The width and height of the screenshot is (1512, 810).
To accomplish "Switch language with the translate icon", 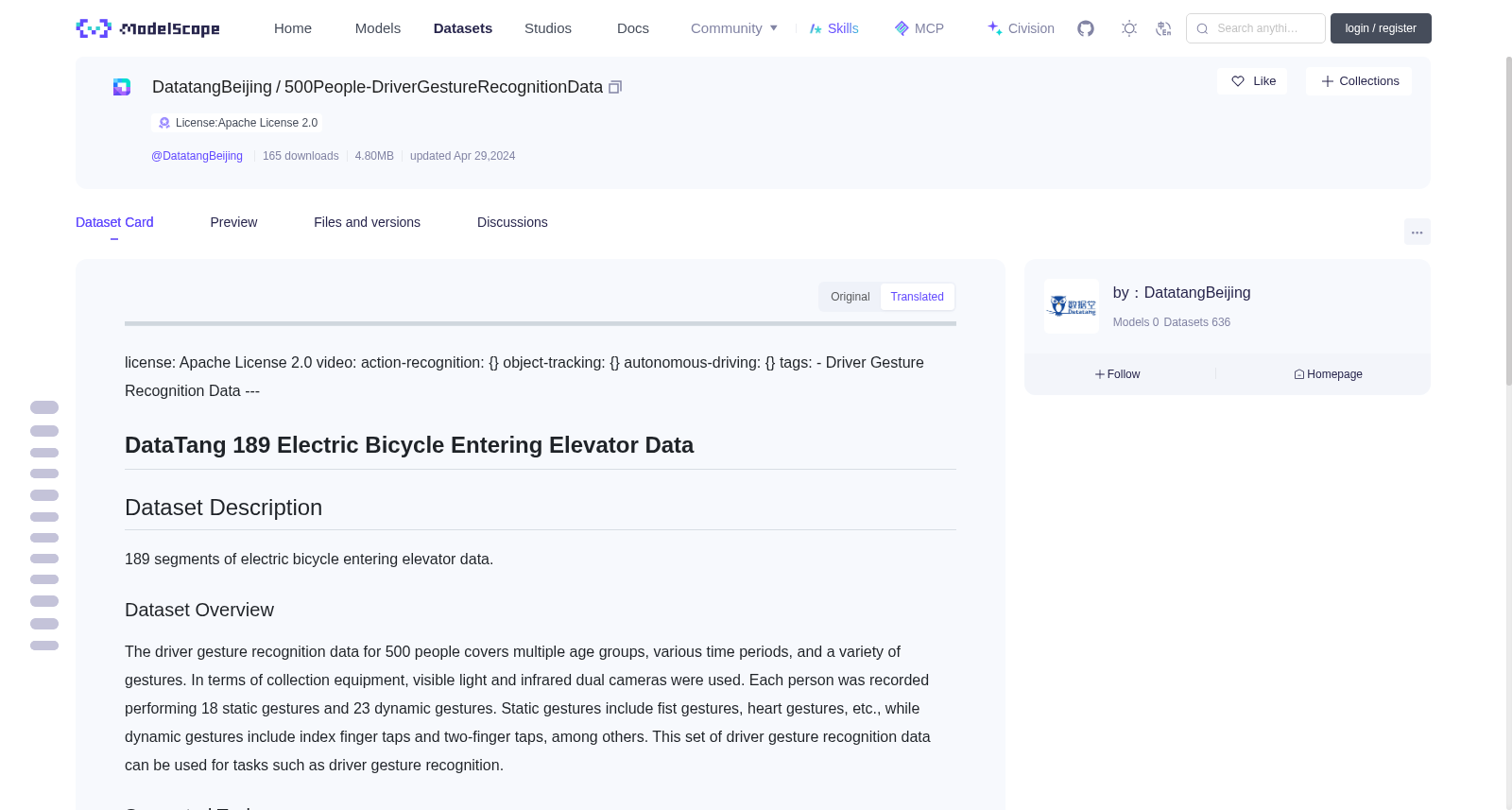I will 1163,28.
